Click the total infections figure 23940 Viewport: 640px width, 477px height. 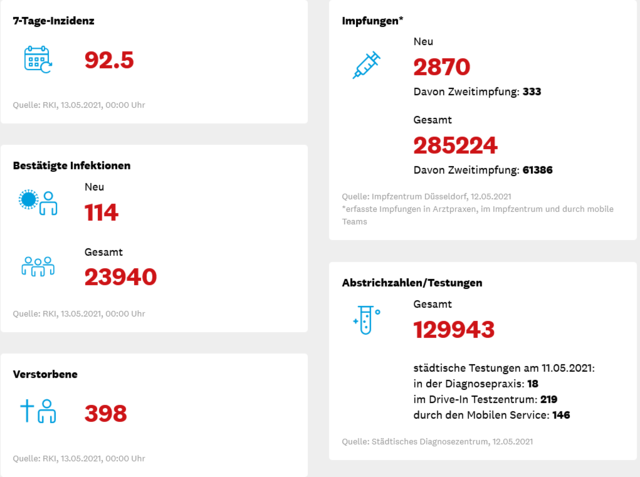pyautogui.click(x=120, y=277)
